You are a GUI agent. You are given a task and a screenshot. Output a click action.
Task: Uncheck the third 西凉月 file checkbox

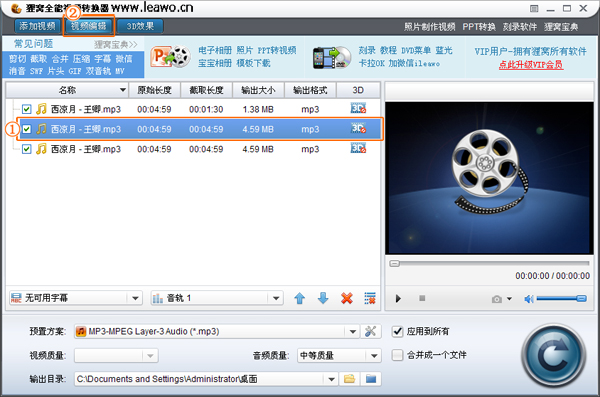[x=26, y=149]
